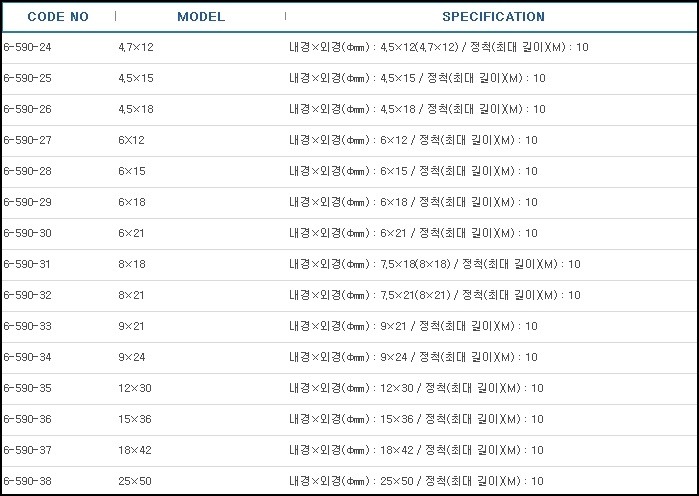Click the 7,5×21(8×21) specification text
The height and width of the screenshot is (496, 699).
(x=416, y=295)
